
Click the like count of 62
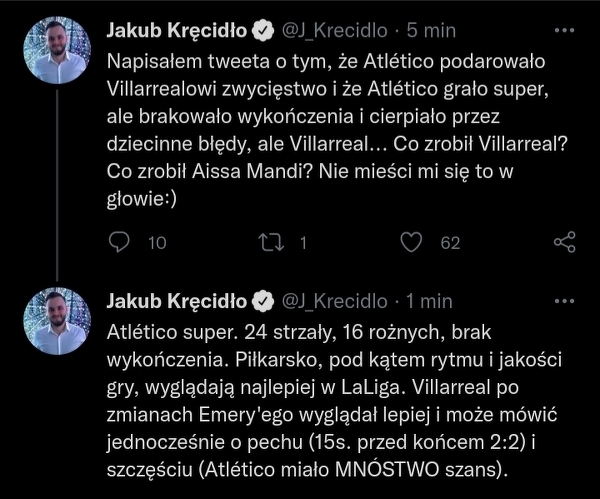click(450, 242)
